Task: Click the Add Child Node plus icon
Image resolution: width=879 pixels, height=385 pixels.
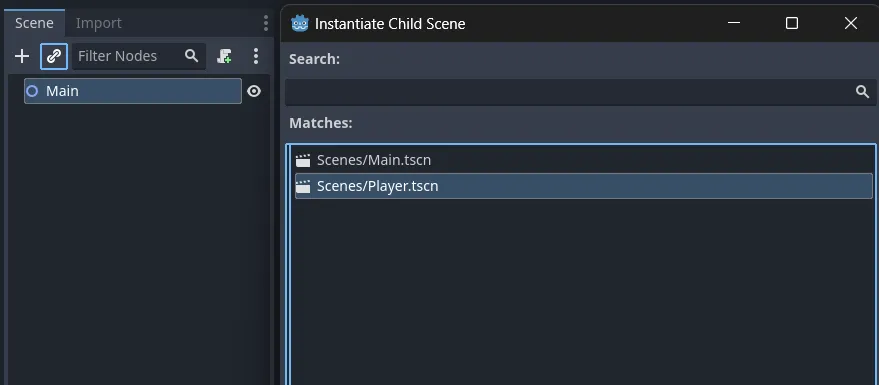Action: click(22, 56)
